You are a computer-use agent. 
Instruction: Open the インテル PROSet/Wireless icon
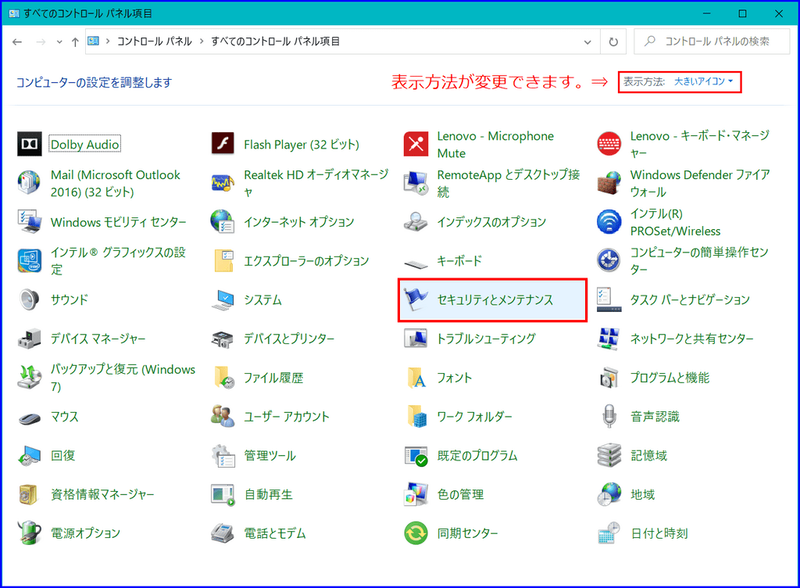tap(609, 222)
